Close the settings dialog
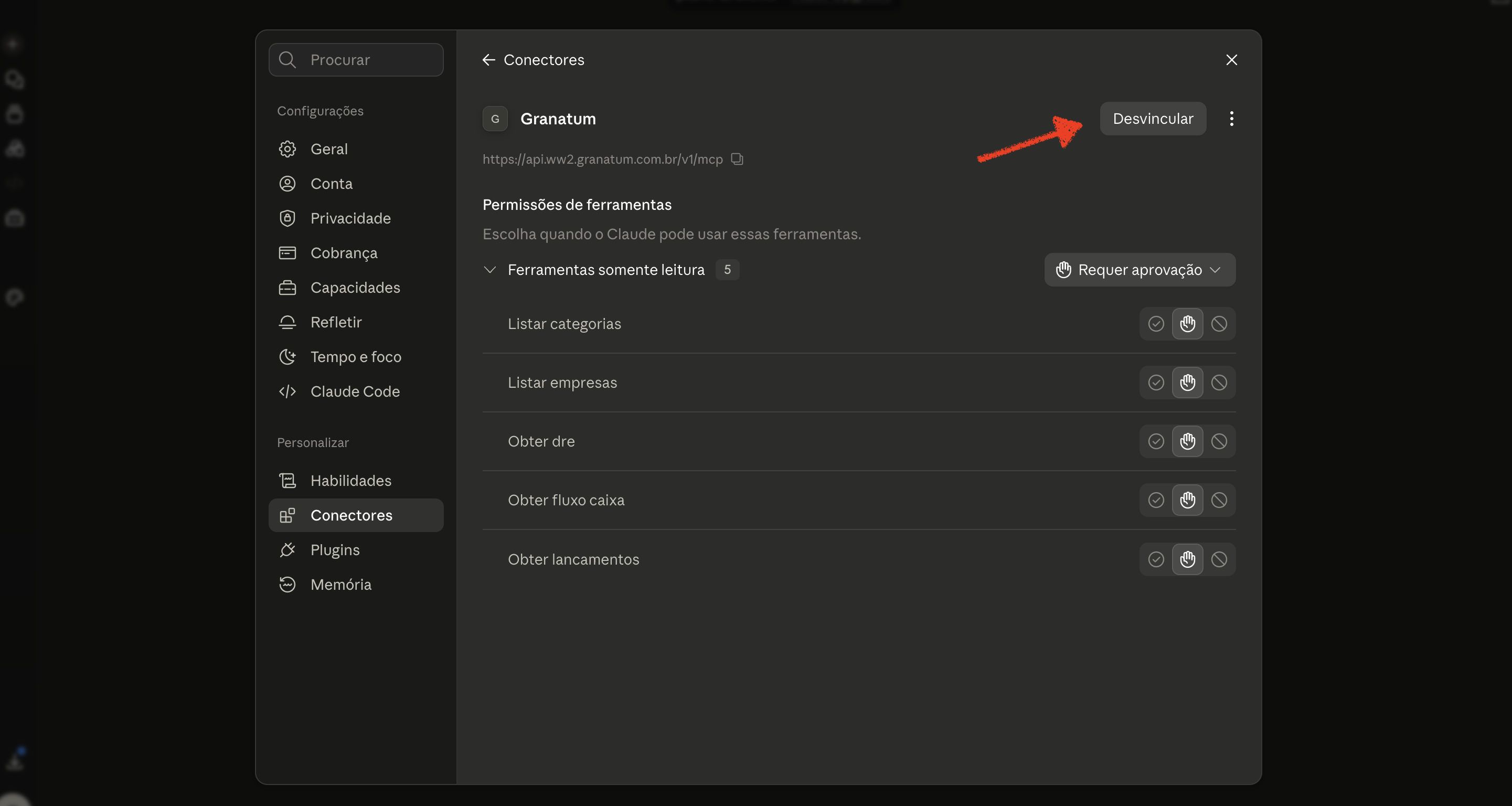 (1231, 60)
